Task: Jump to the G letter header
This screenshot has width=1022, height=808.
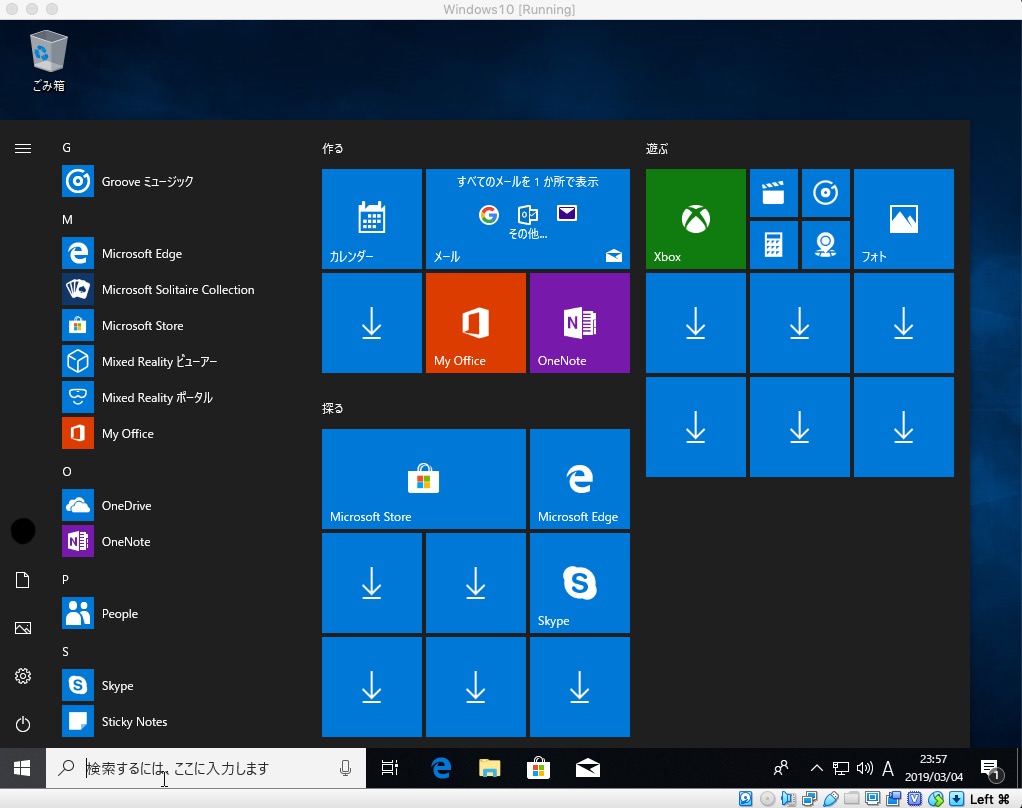Action: tap(66, 148)
